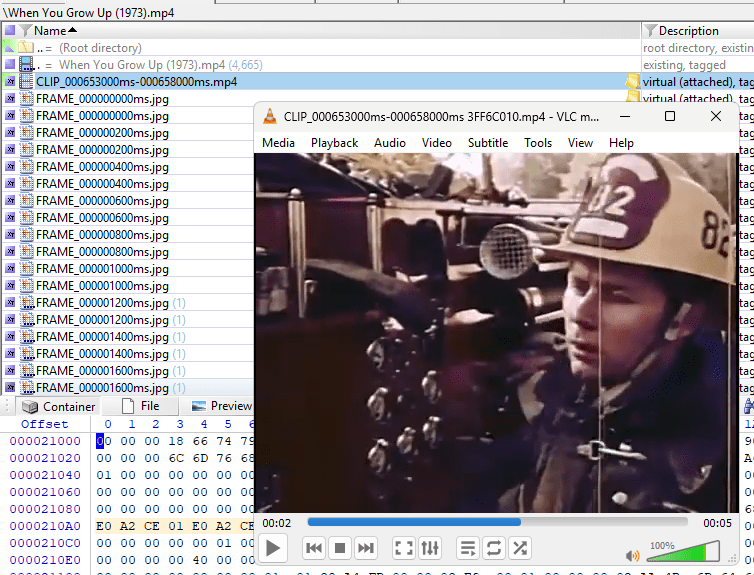
Task: Toggle loop repeat mode
Action: click(493, 548)
